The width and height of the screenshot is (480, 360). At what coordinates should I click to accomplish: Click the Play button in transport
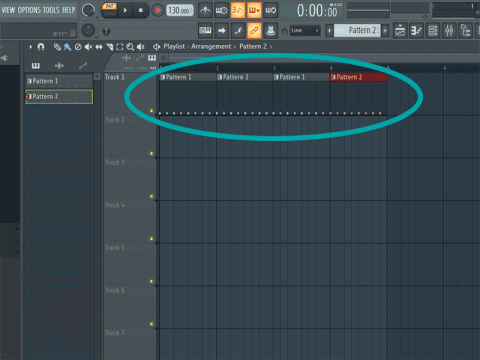pos(125,10)
